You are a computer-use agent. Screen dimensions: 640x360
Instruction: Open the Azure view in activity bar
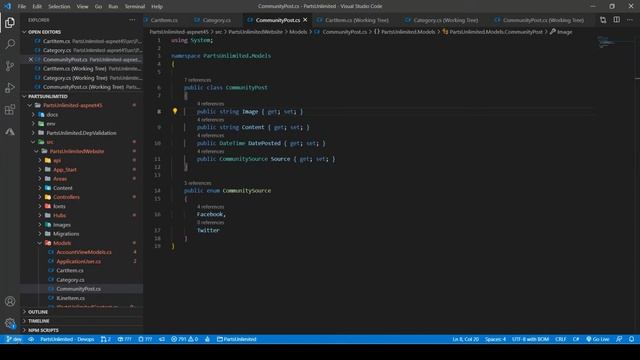click(x=10, y=131)
